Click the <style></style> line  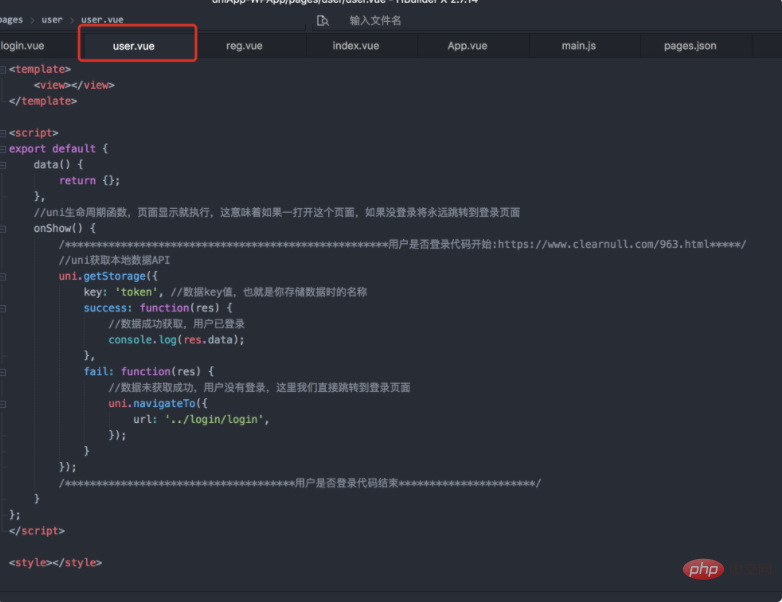pyautogui.click(x=55, y=563)
